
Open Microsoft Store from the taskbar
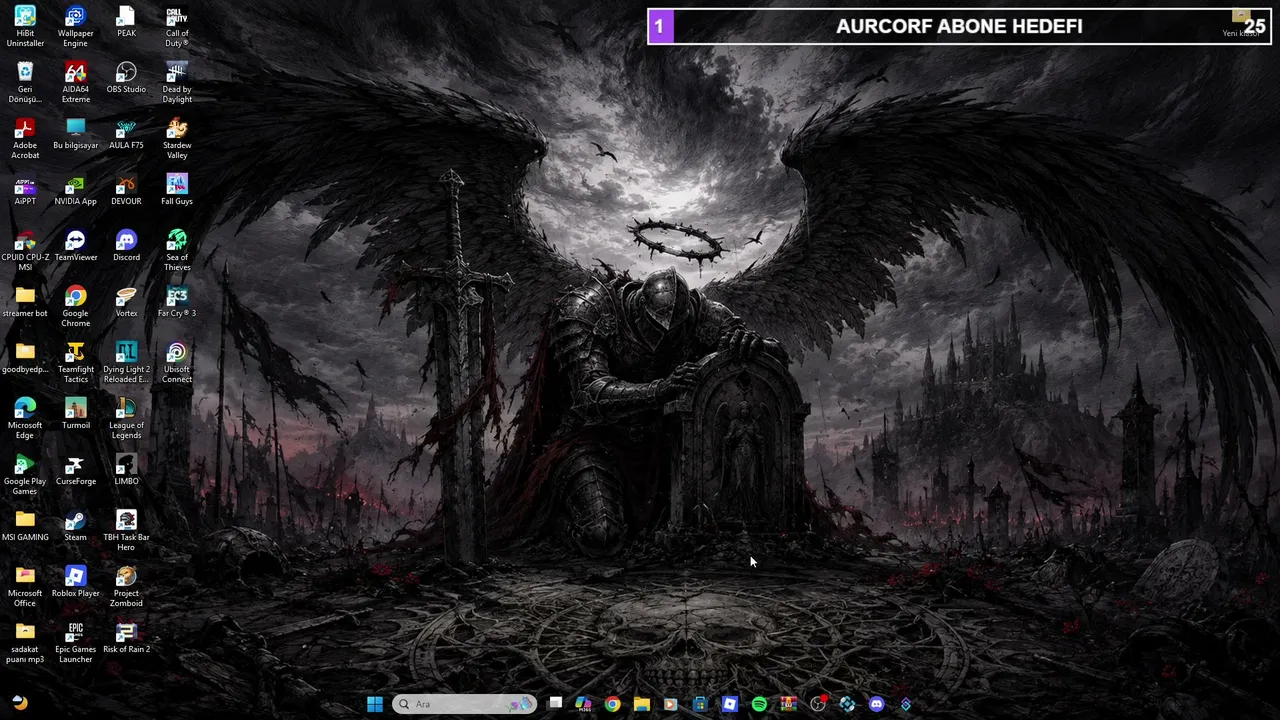tap(700, 704)
